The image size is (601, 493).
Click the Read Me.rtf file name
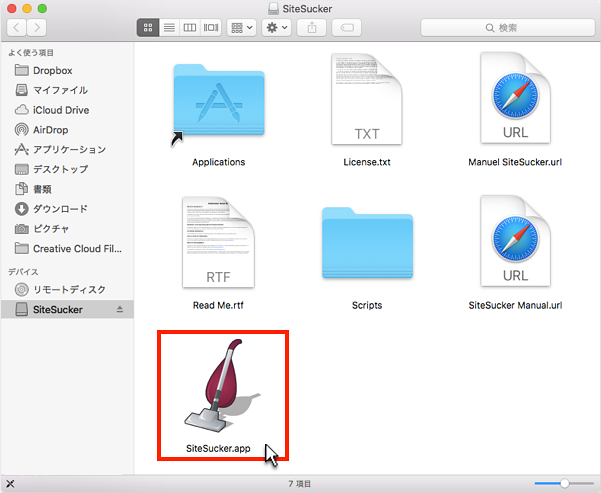click(218, 305)
